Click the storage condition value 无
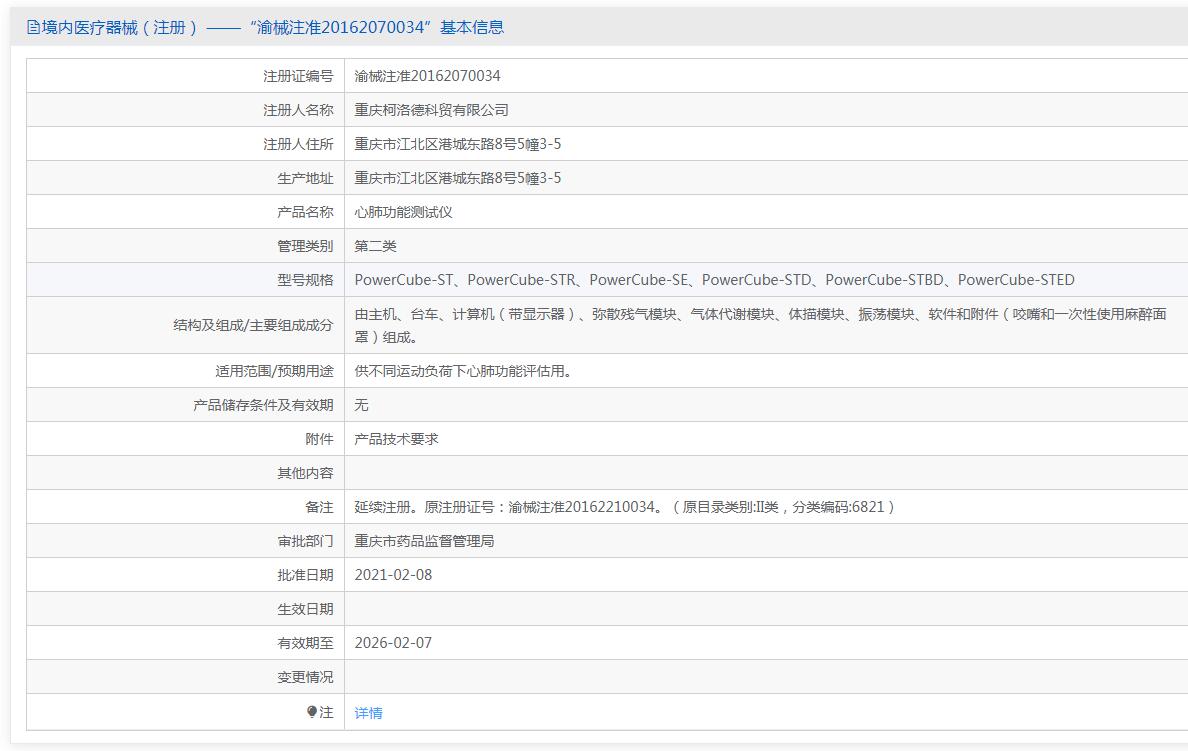The image size is (1188, 751). tap(361, 405)
